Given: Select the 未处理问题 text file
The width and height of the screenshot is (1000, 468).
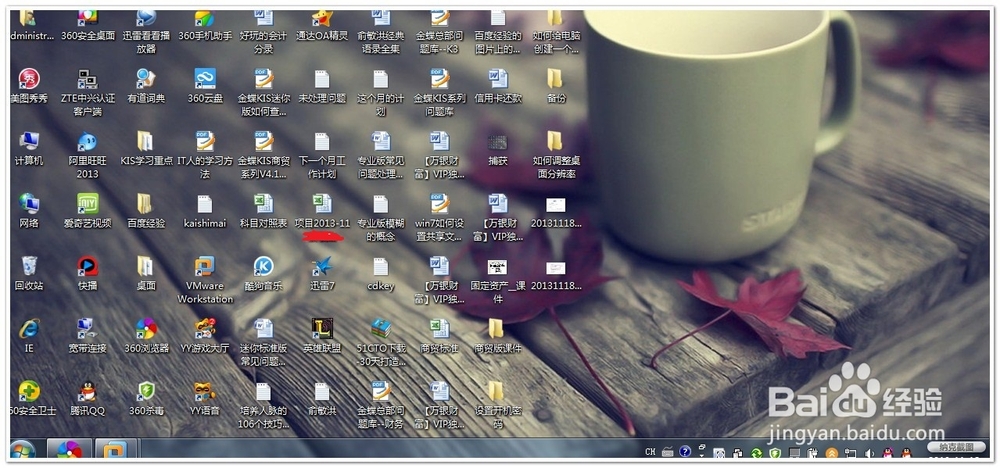Looking at the screenshot, I should click(322, 86).
